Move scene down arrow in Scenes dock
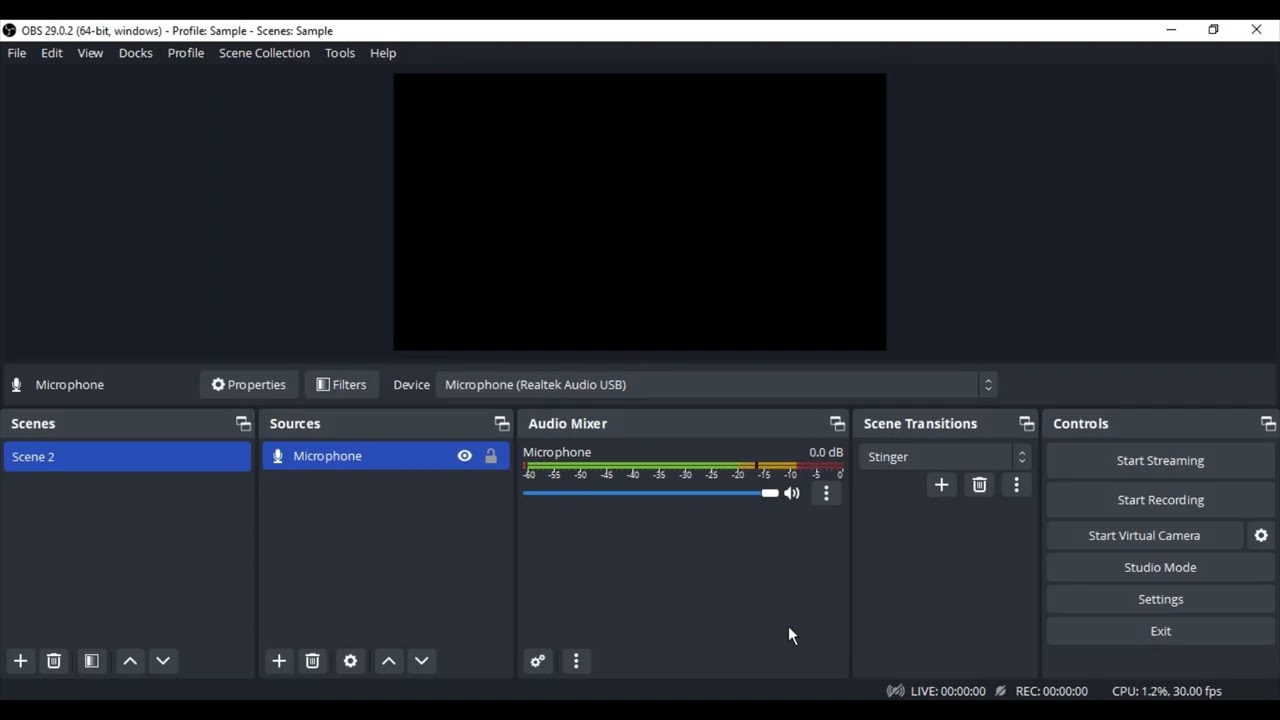This screenshot has width=1280, height=720. pos(163,661)
